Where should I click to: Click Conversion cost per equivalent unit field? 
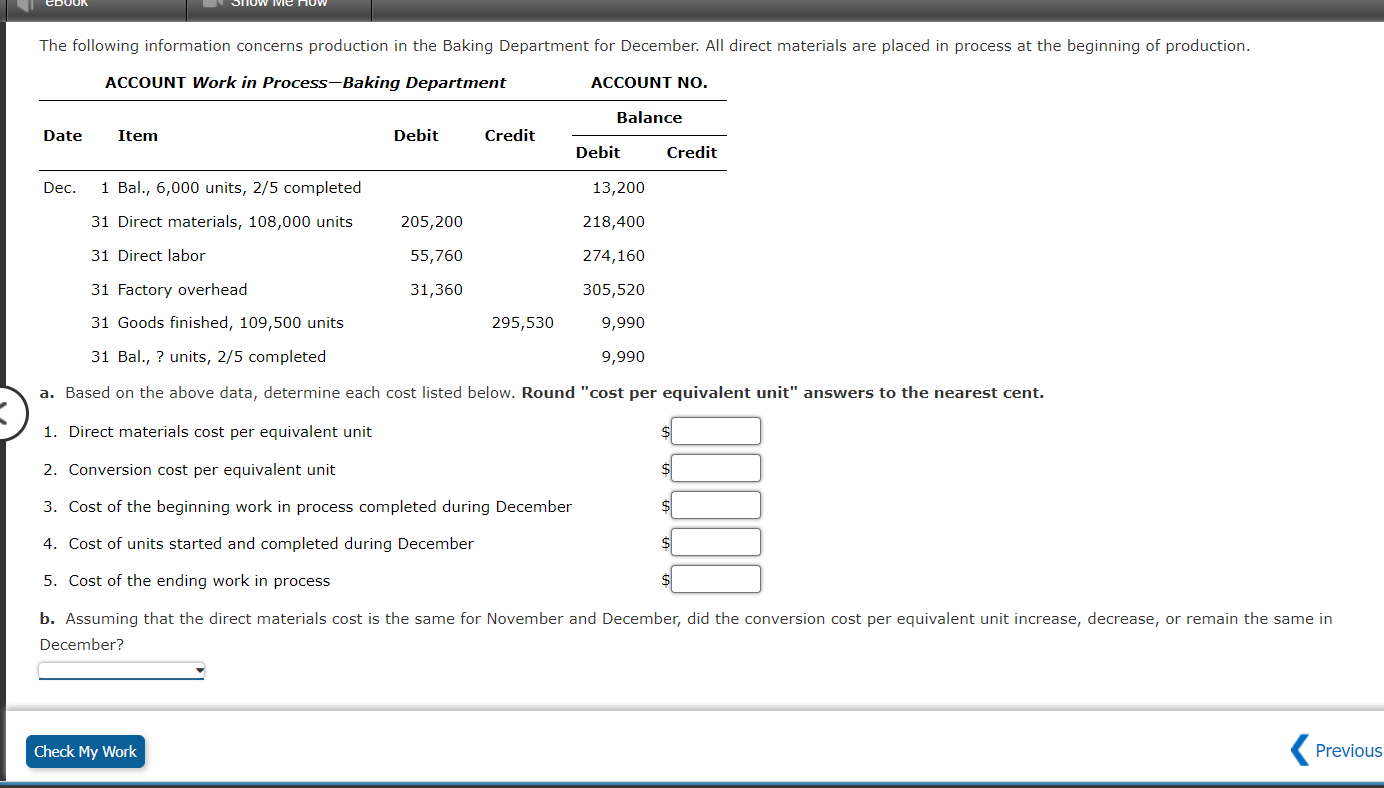716,468
